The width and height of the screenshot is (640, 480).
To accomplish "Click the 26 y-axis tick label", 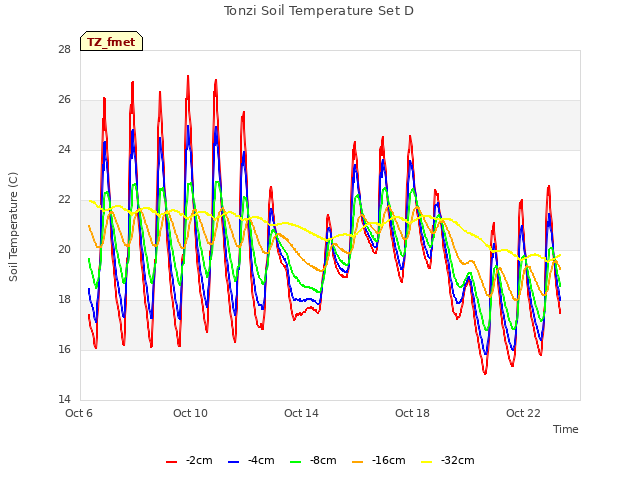I will pos(64,100).
